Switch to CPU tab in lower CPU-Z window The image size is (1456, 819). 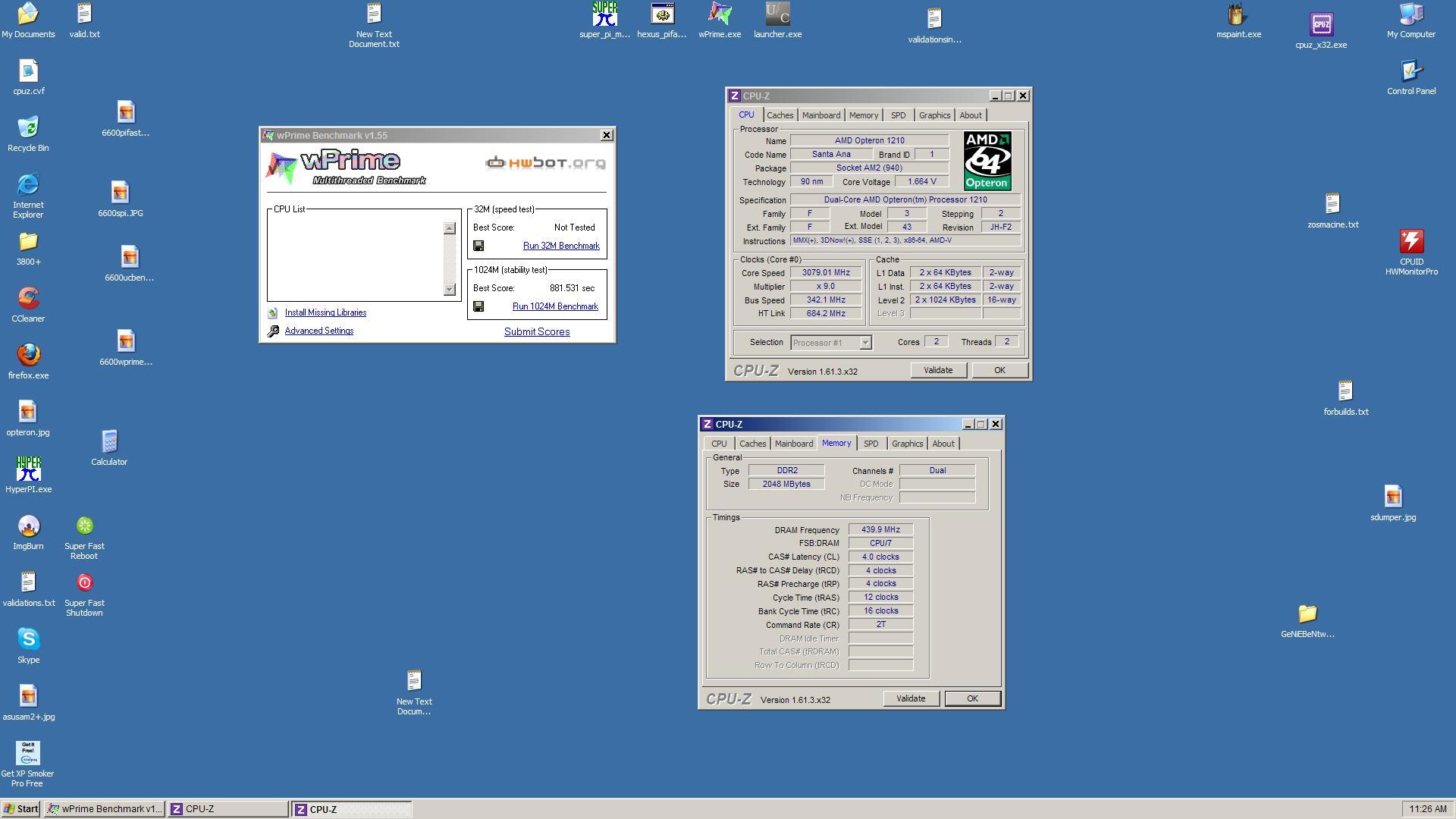[x=719, y=444]
